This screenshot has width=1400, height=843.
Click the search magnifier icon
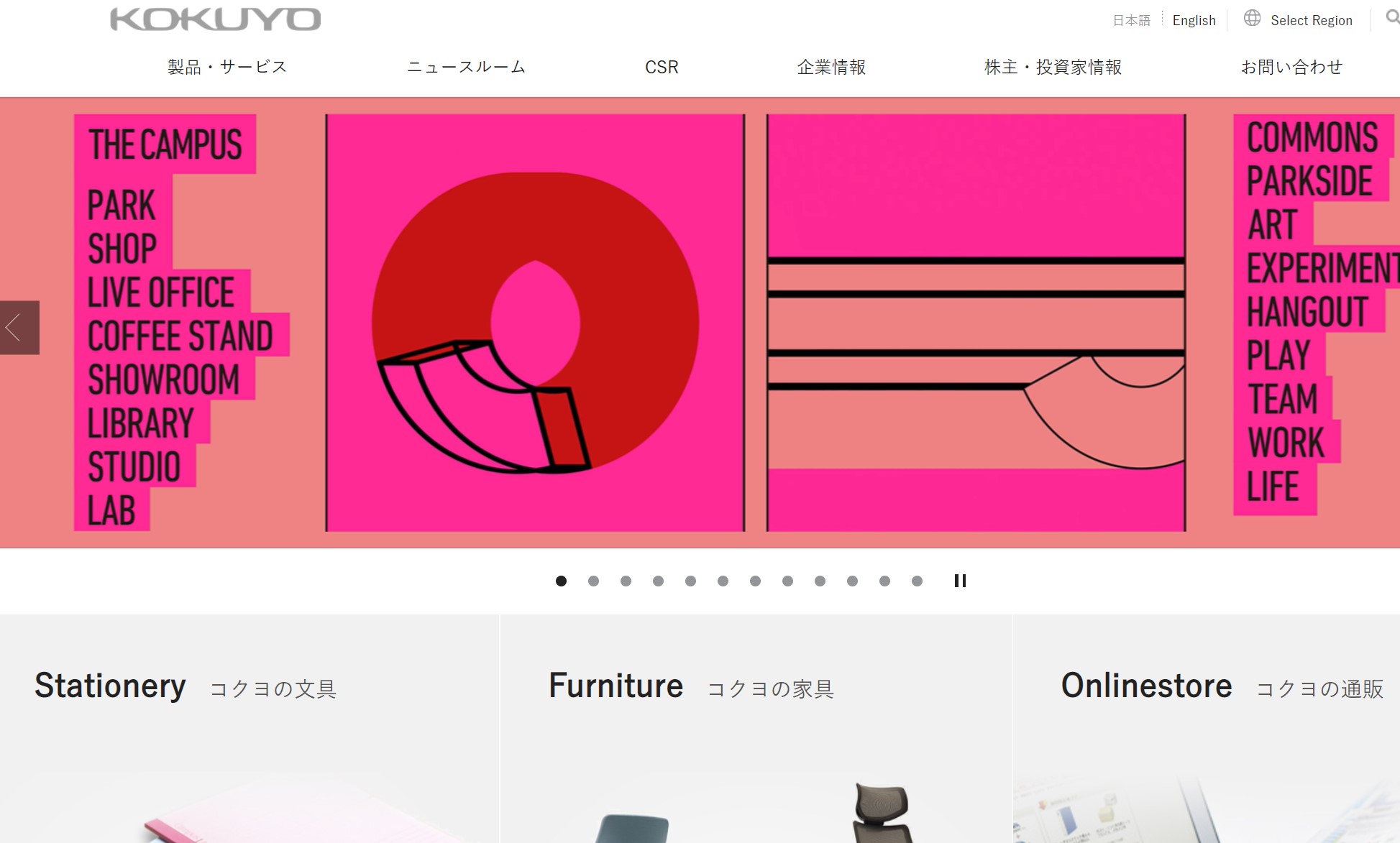coord(1392,17)
